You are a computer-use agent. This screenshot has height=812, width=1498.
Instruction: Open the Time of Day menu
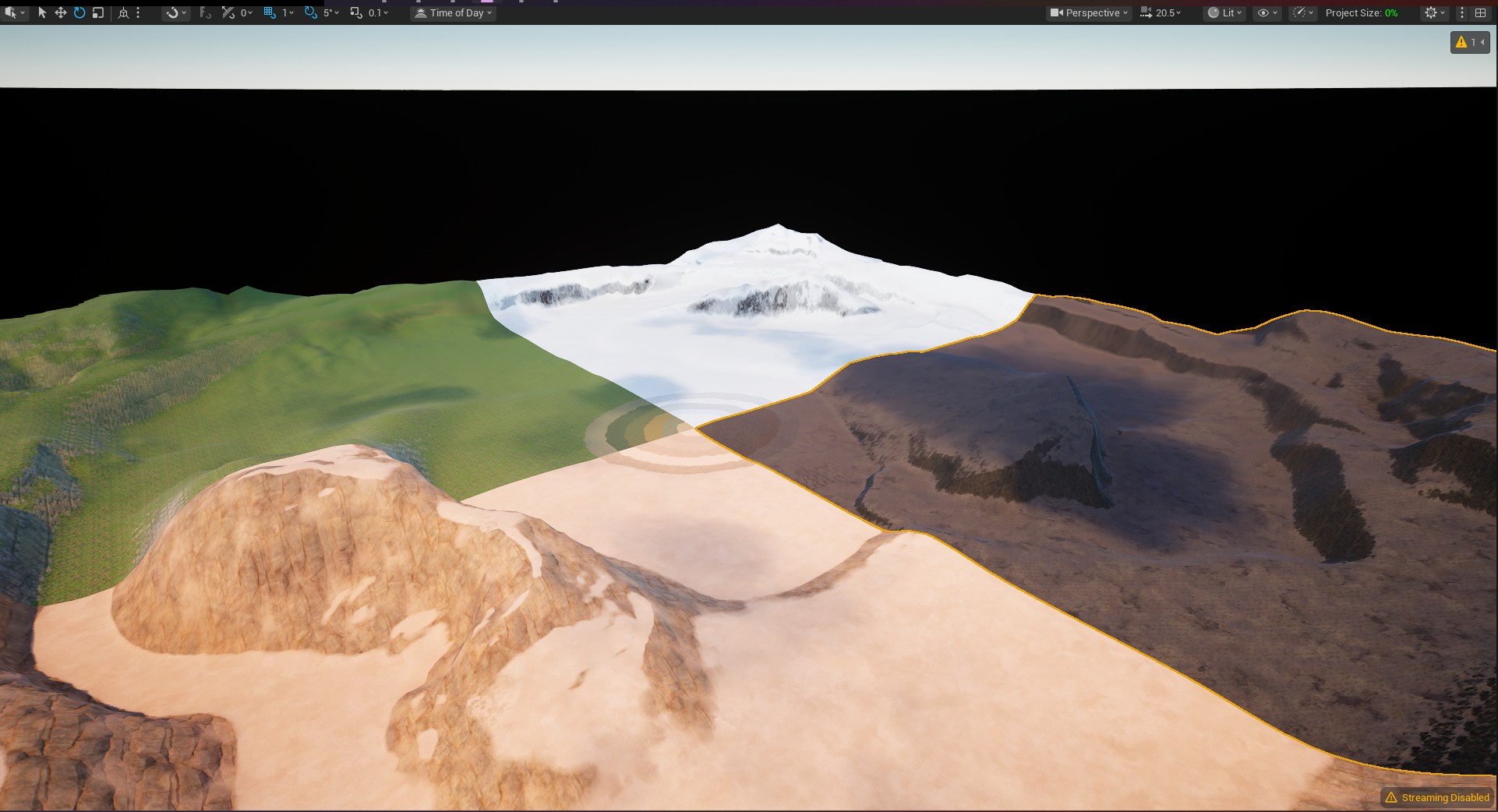pos(453,12)
